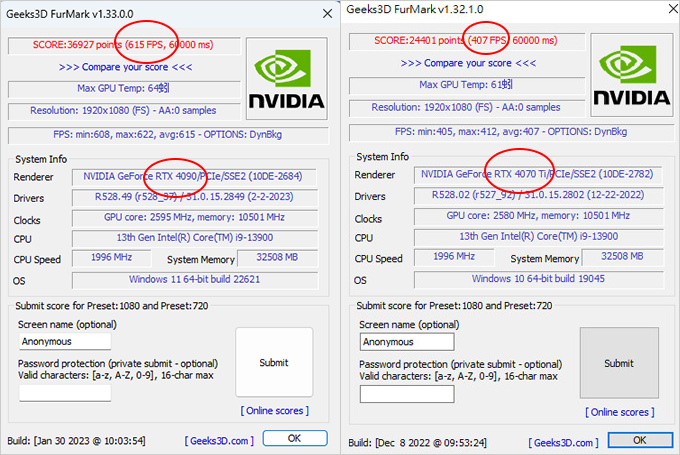Close the FurMark v1.32.1.0 window
This screenshot has height=455, width=680.
[x=673, y=8]
